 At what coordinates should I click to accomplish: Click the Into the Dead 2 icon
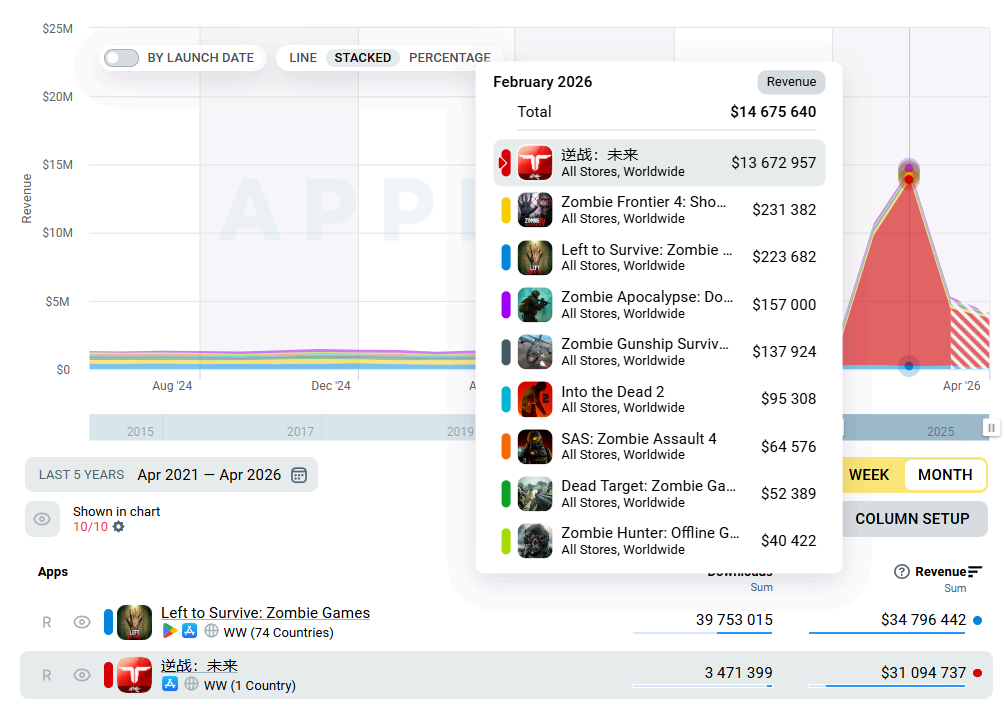[x=535, y=399]
